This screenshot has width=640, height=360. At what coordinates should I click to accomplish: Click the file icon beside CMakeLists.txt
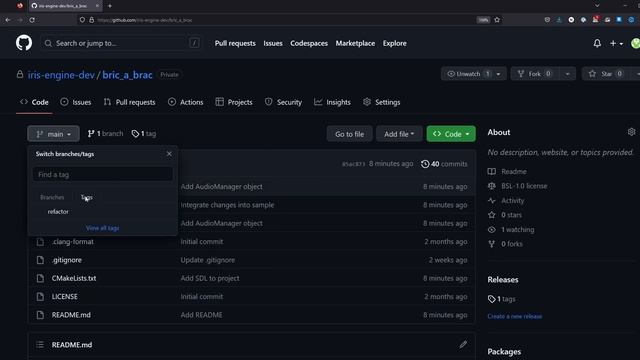(x=40, y=278)
